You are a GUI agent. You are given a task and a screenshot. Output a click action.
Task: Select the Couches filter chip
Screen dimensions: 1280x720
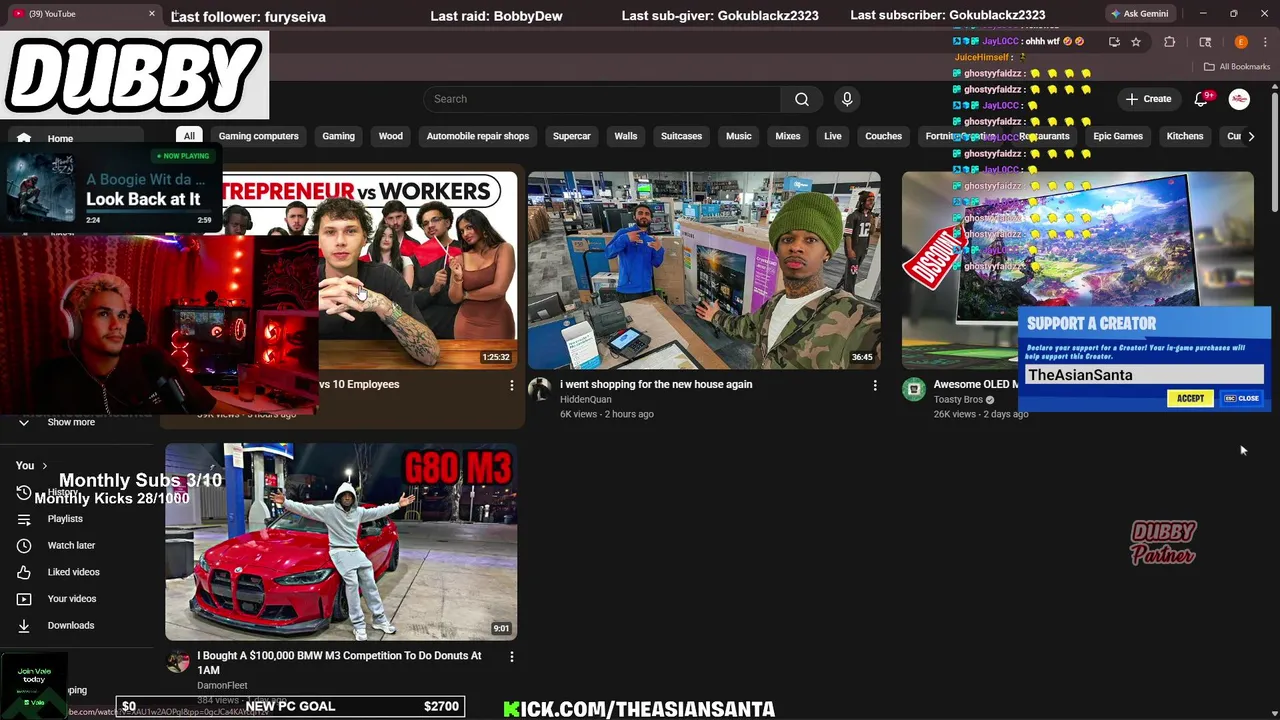point(883,136)
